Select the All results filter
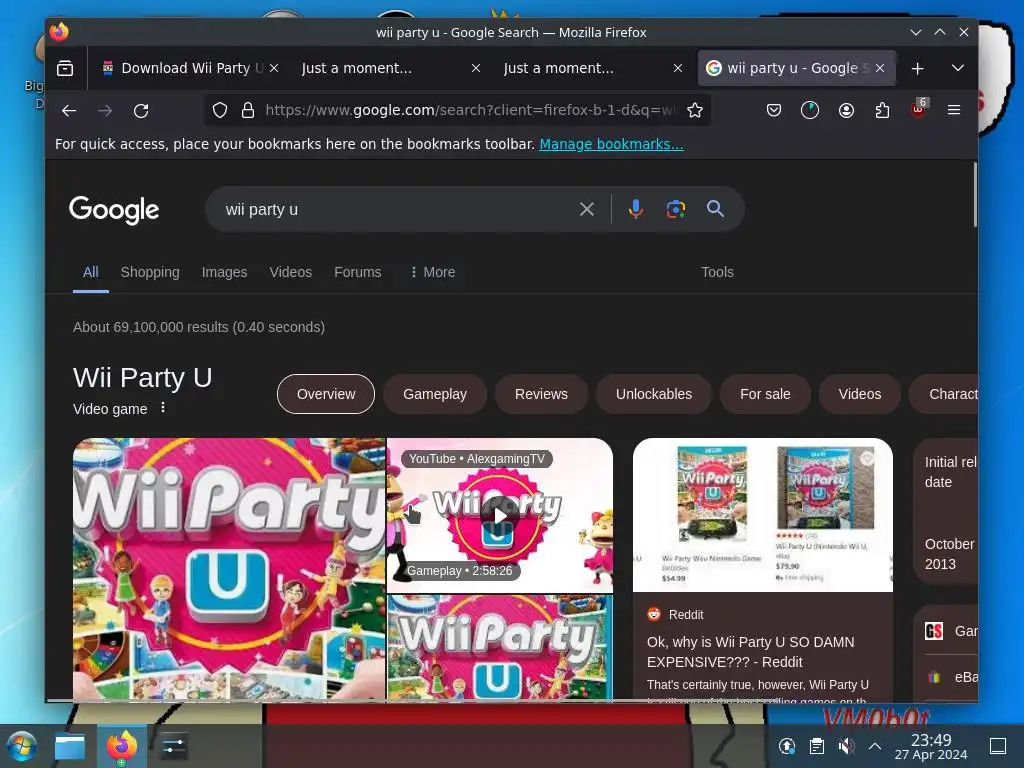This screenshot has width=1024, height=768. 91,272
